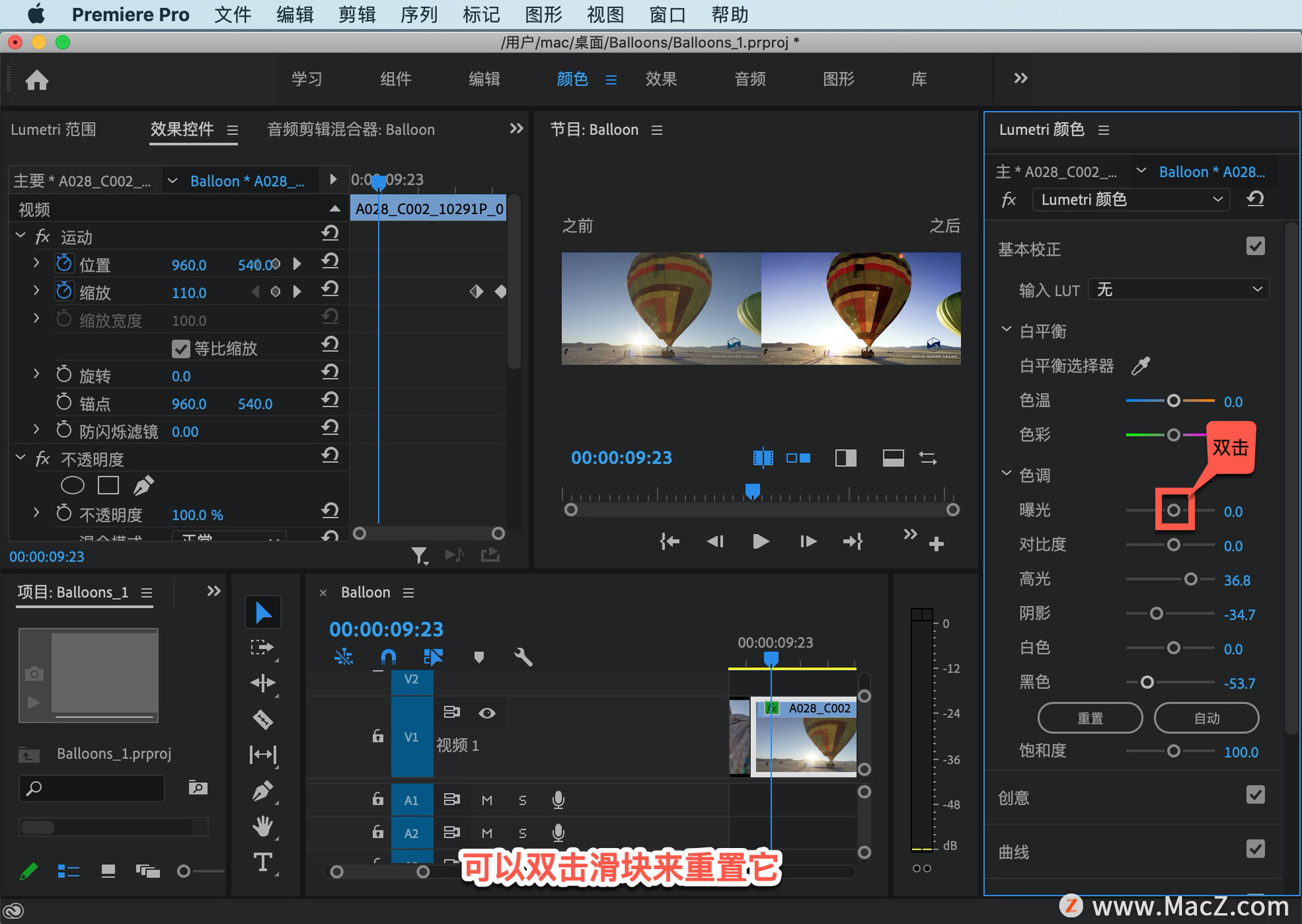Screen dimensions: 1302x924
Task: Open the Home screen icon
Action: point(37,80)
